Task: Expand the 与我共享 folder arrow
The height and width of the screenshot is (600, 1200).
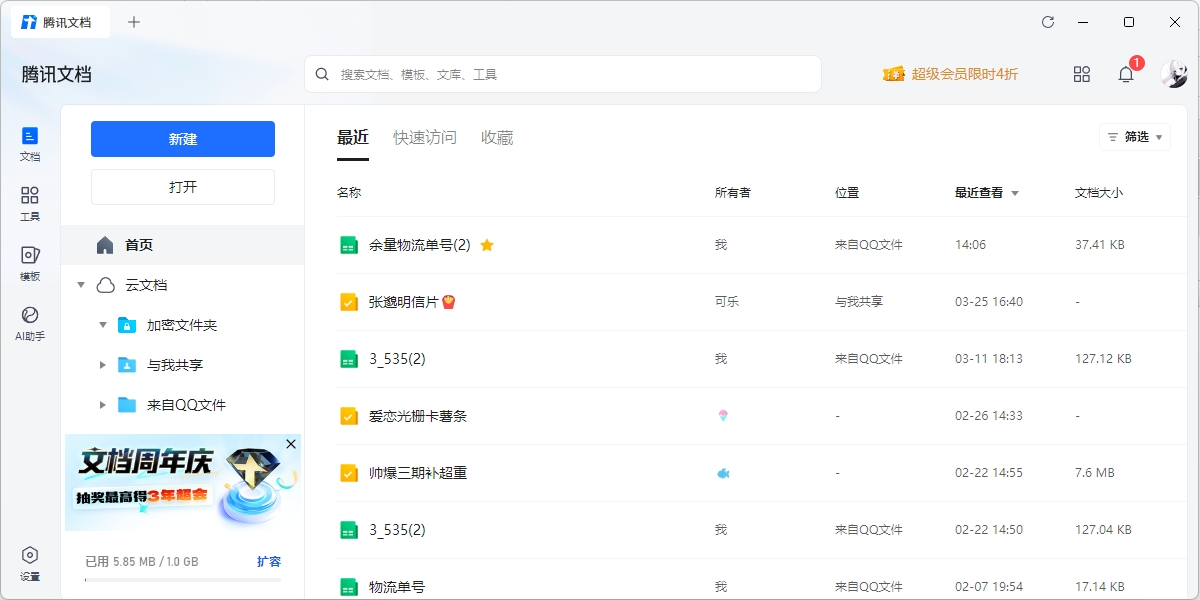Action: pyautogui.click(x=103, y=365)
